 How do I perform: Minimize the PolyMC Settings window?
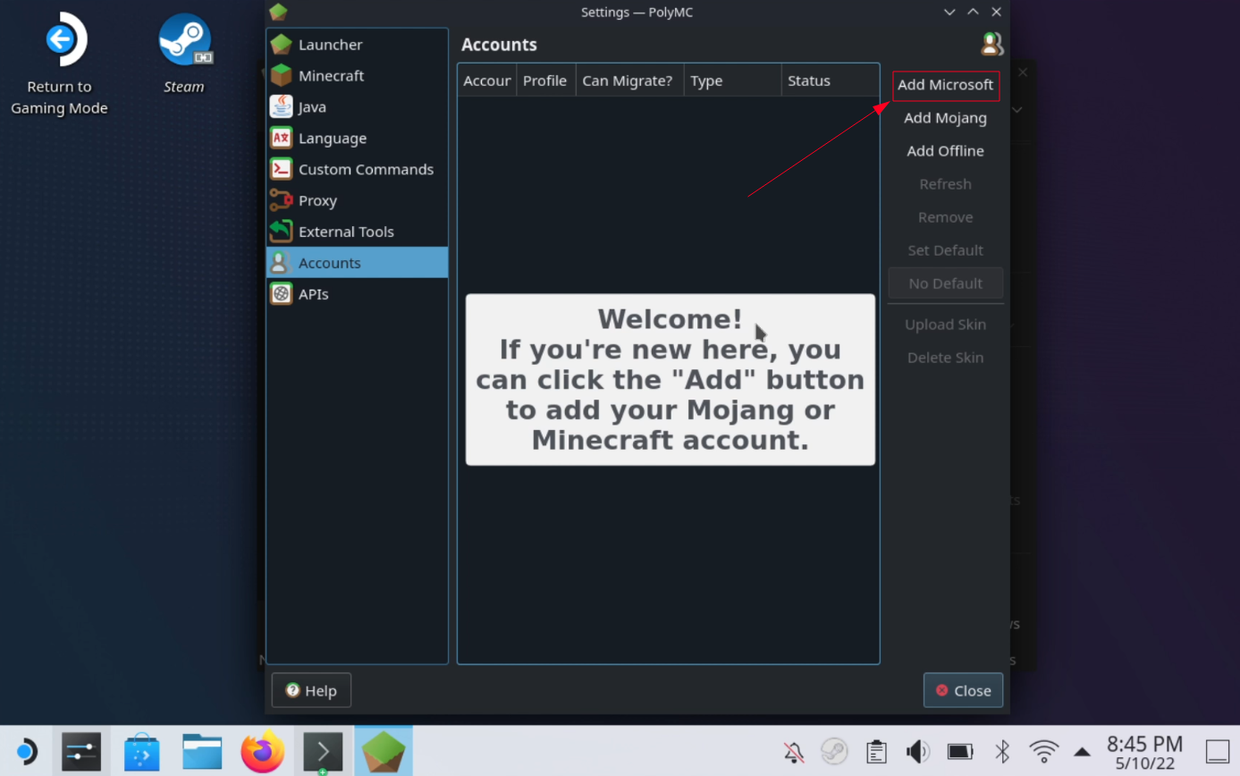click(949, 12)
